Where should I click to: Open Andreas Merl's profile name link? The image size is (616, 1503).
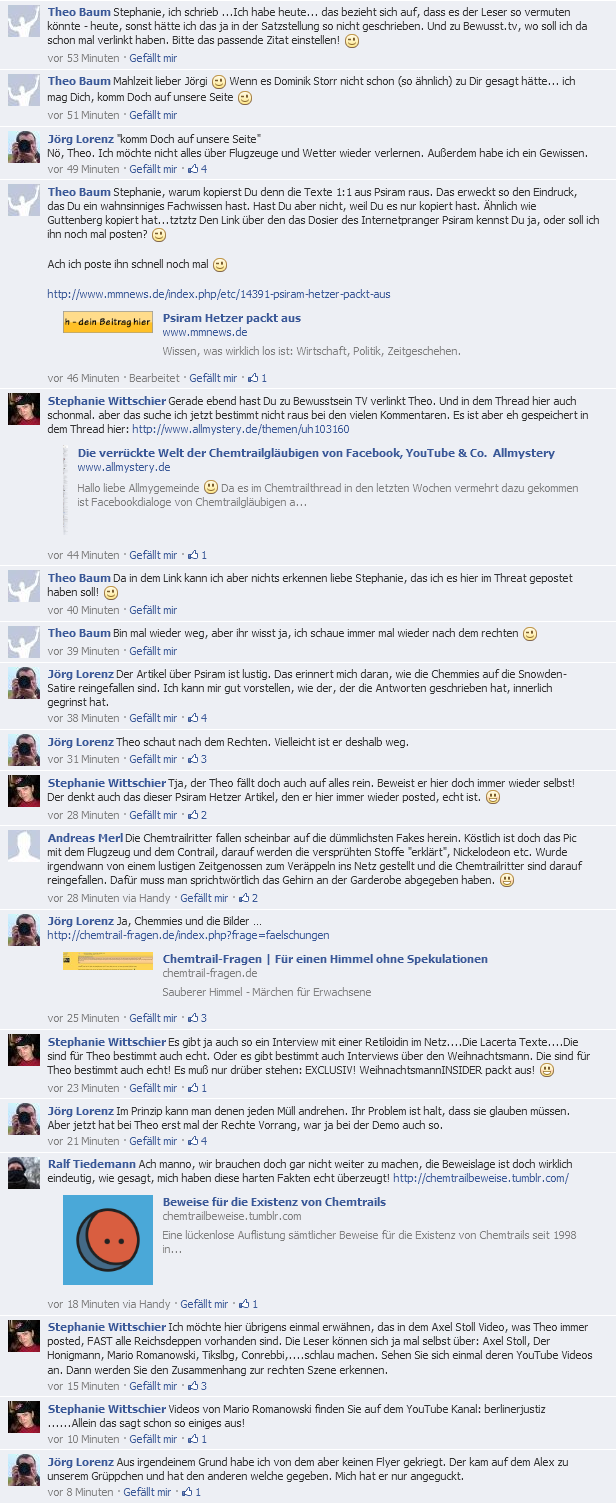click(85, 837)
